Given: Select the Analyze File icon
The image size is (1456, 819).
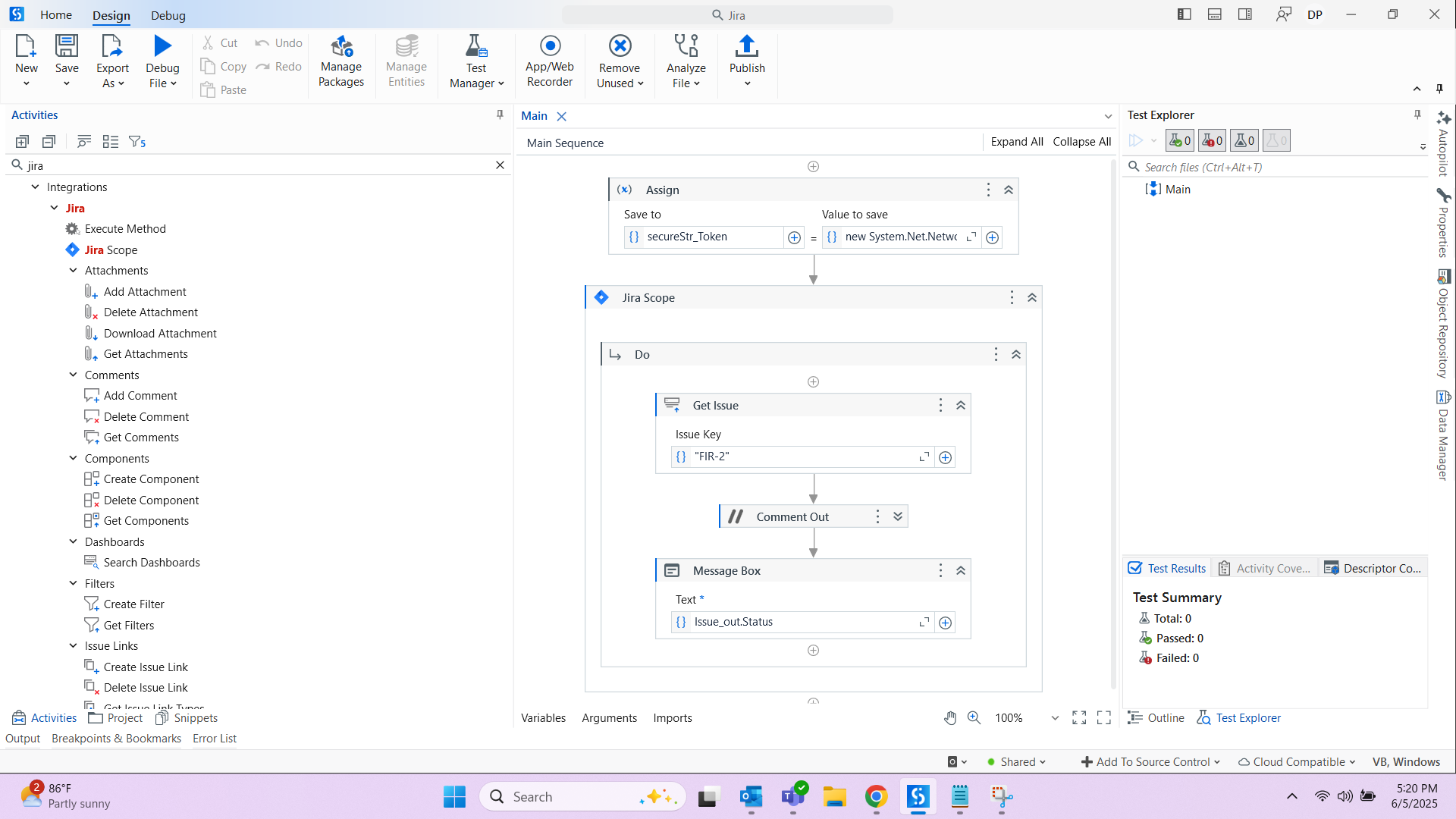Looking at the screenshot, I should click(686, 47).
